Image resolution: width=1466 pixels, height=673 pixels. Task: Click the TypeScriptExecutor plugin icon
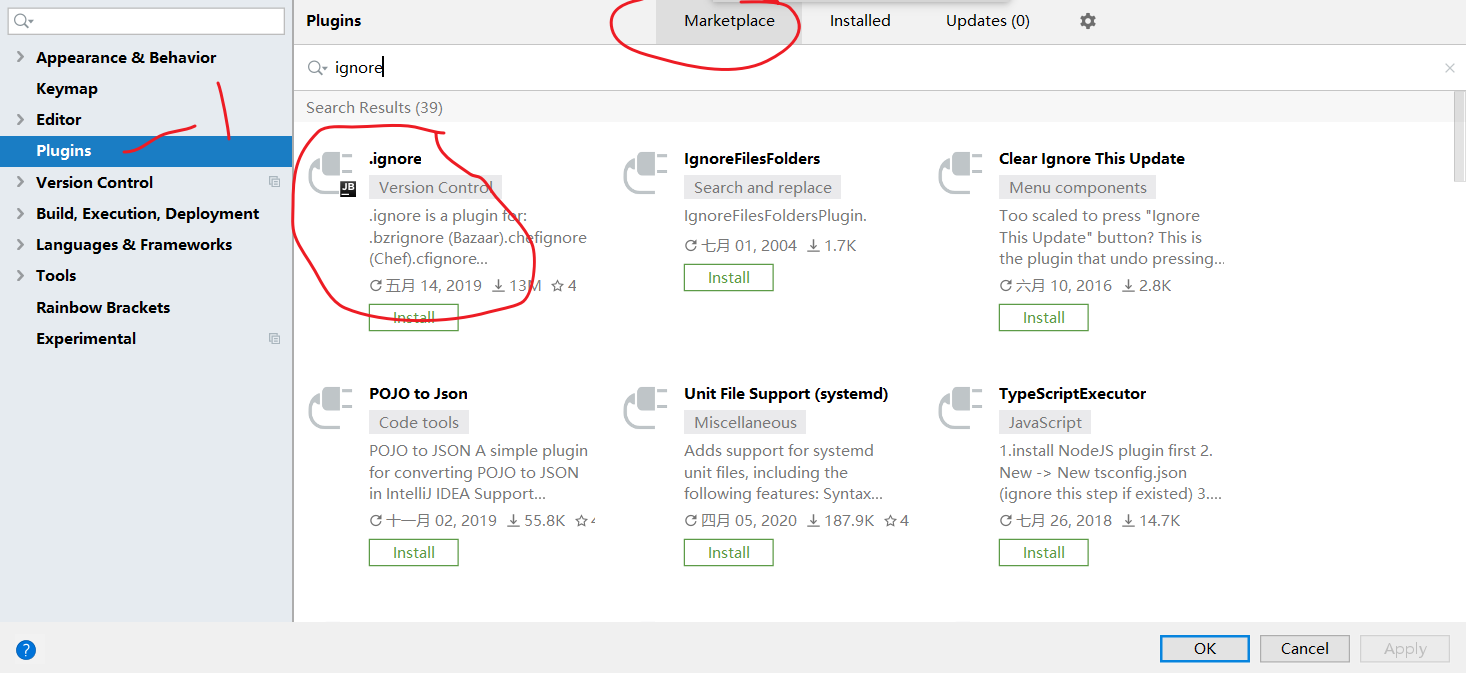[x=961, y=408]
